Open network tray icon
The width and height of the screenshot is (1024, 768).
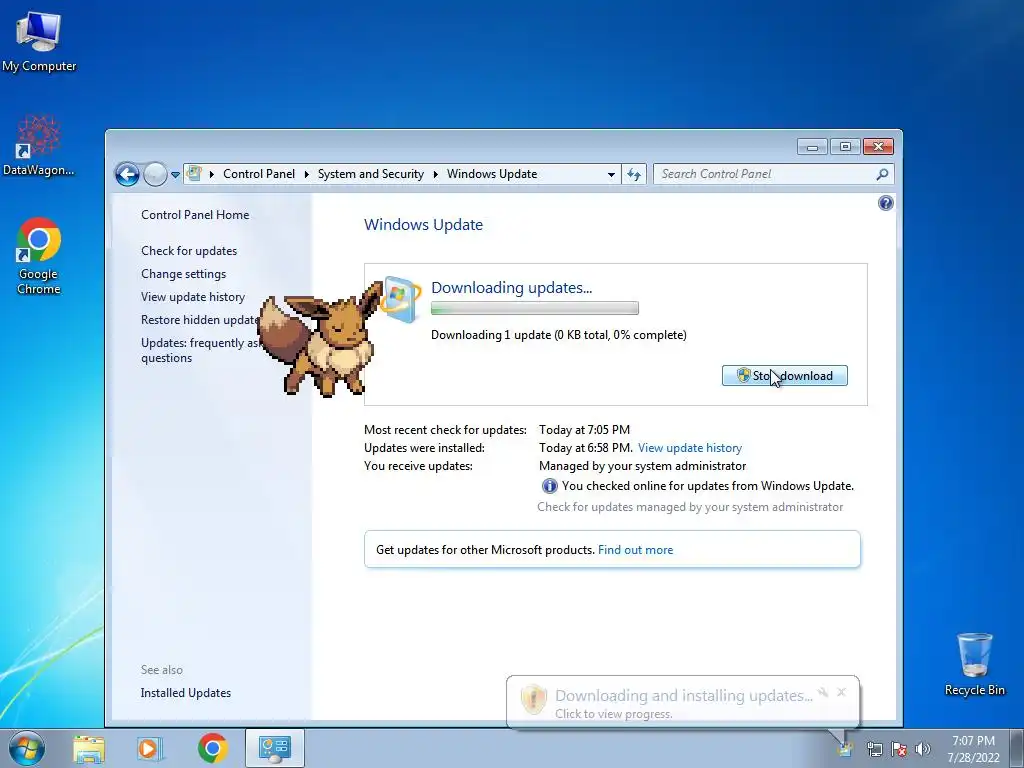(x=874, y=749)
